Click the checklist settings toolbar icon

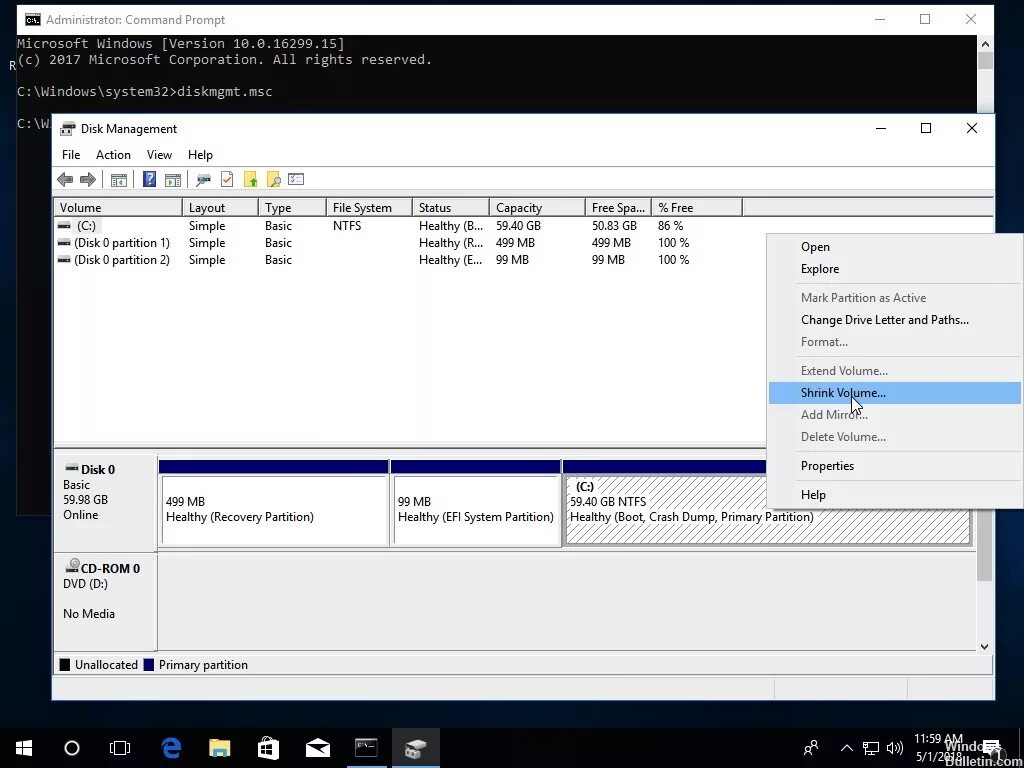coord(296,179)
